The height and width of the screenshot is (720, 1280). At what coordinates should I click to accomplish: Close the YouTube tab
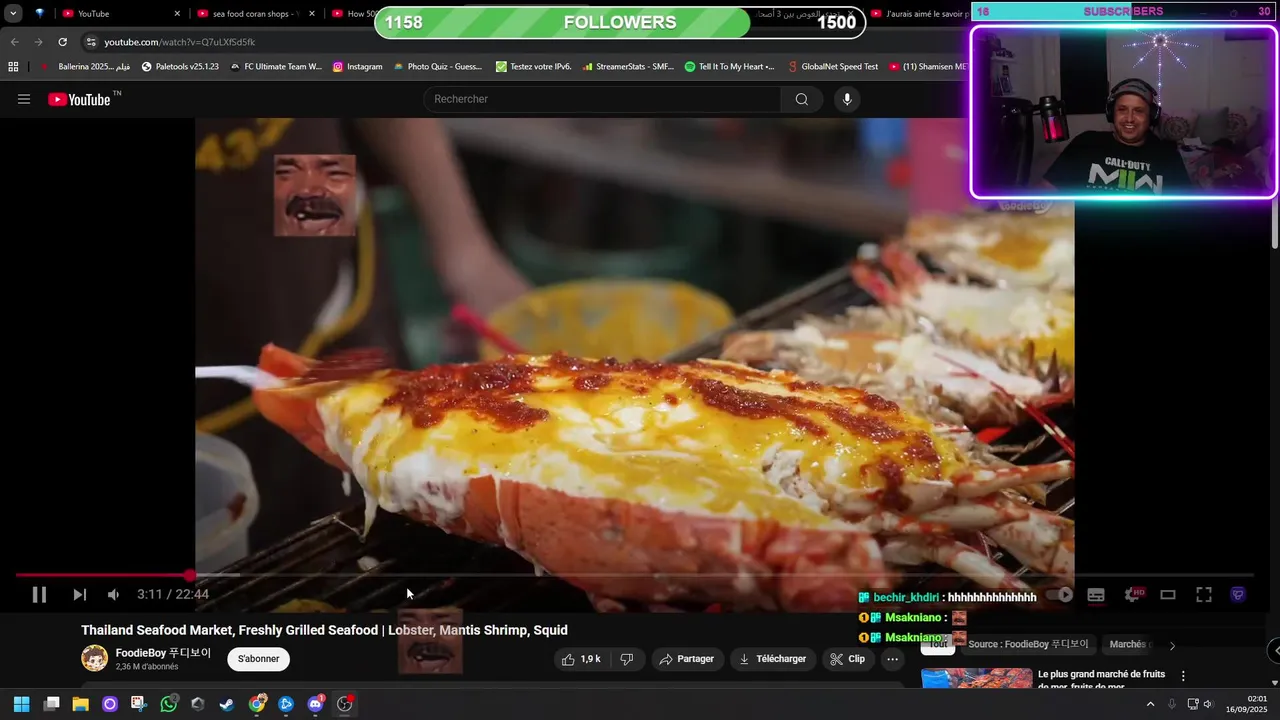[177, 14]
